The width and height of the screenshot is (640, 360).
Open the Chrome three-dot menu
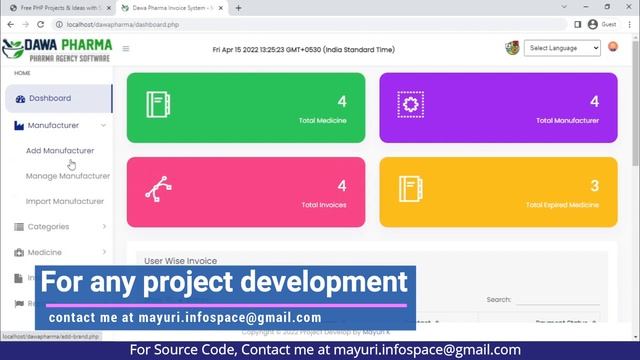629,24
